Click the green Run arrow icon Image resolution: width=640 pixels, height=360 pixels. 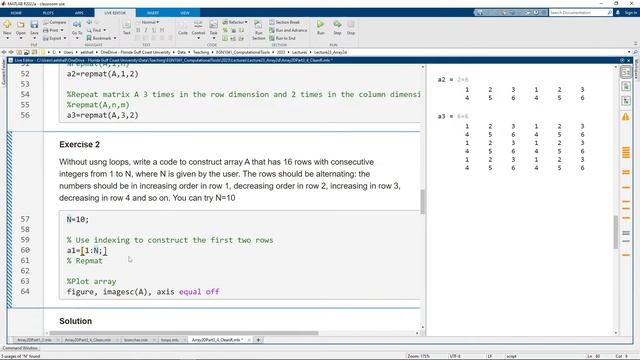click(x=321, y=25)
